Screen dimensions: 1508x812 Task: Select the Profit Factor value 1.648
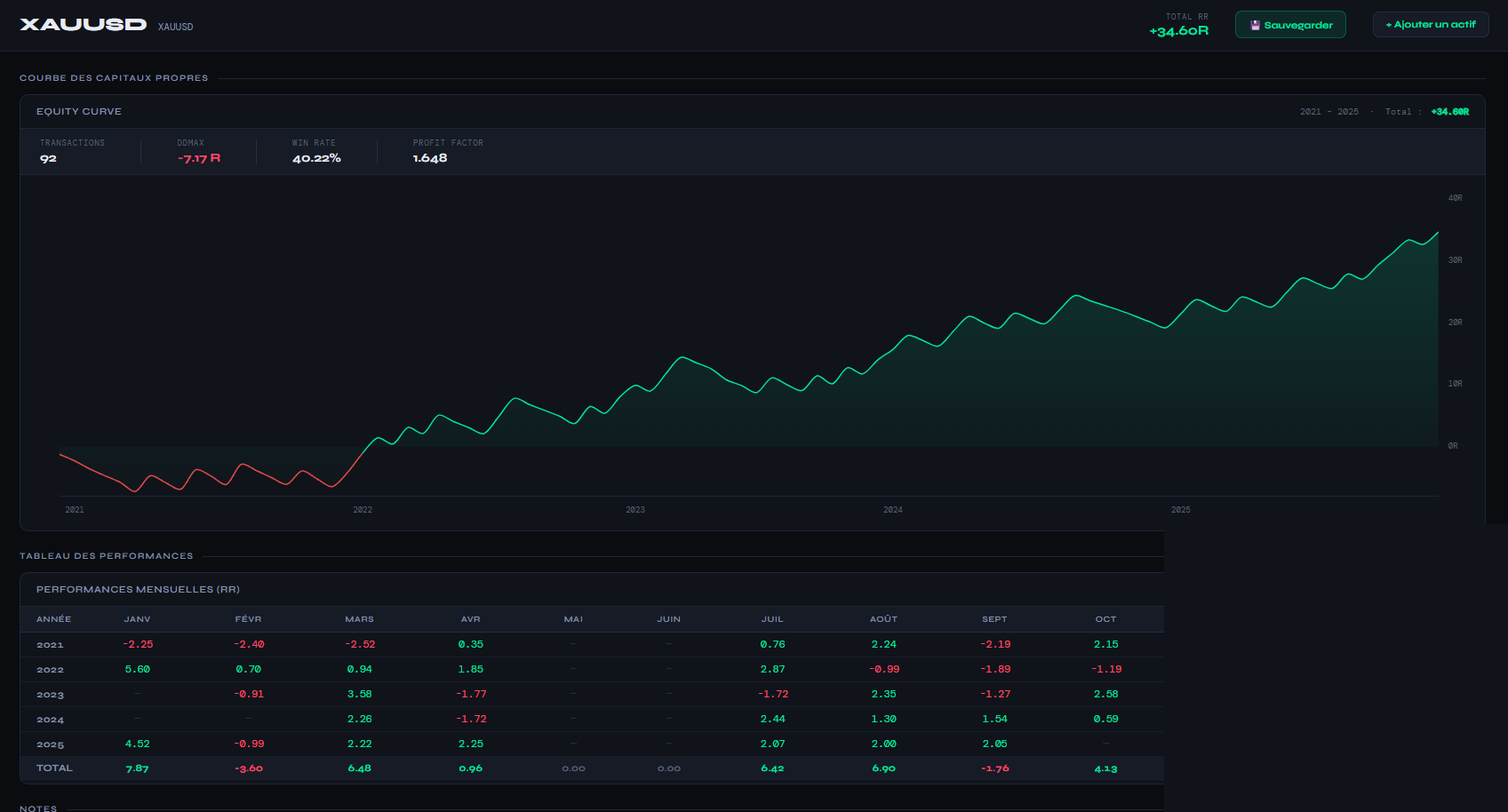tap(430, 158)
